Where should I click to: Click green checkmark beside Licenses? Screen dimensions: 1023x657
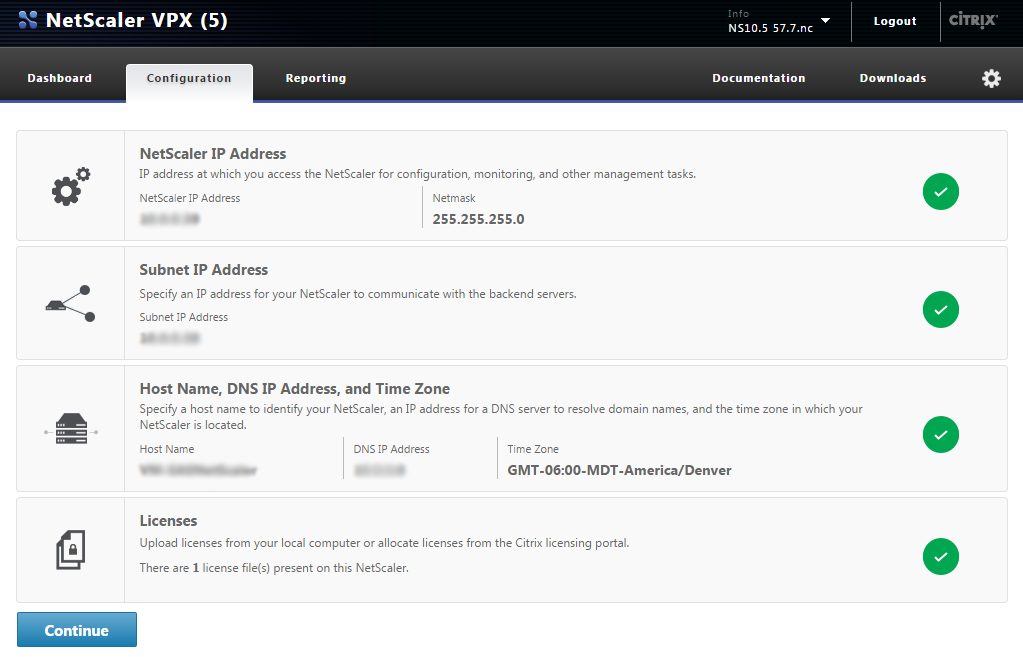[940, 557]
